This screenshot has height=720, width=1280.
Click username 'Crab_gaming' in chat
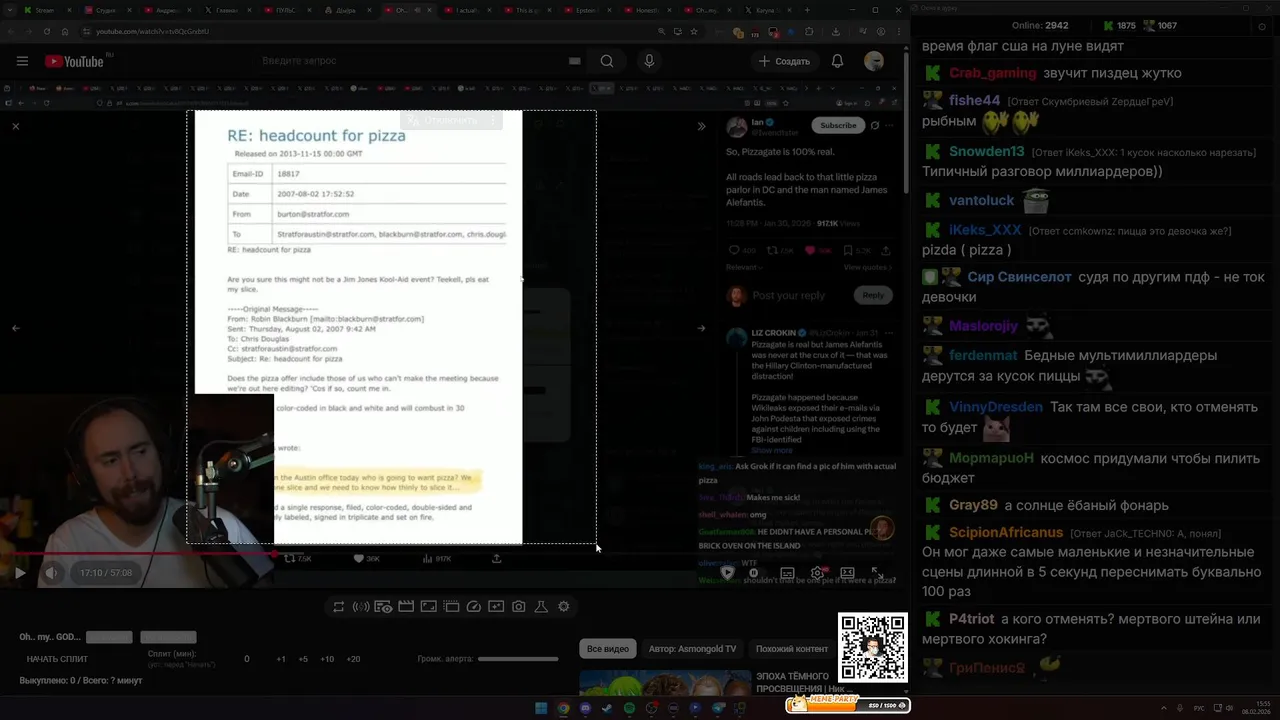click(993, 73)
